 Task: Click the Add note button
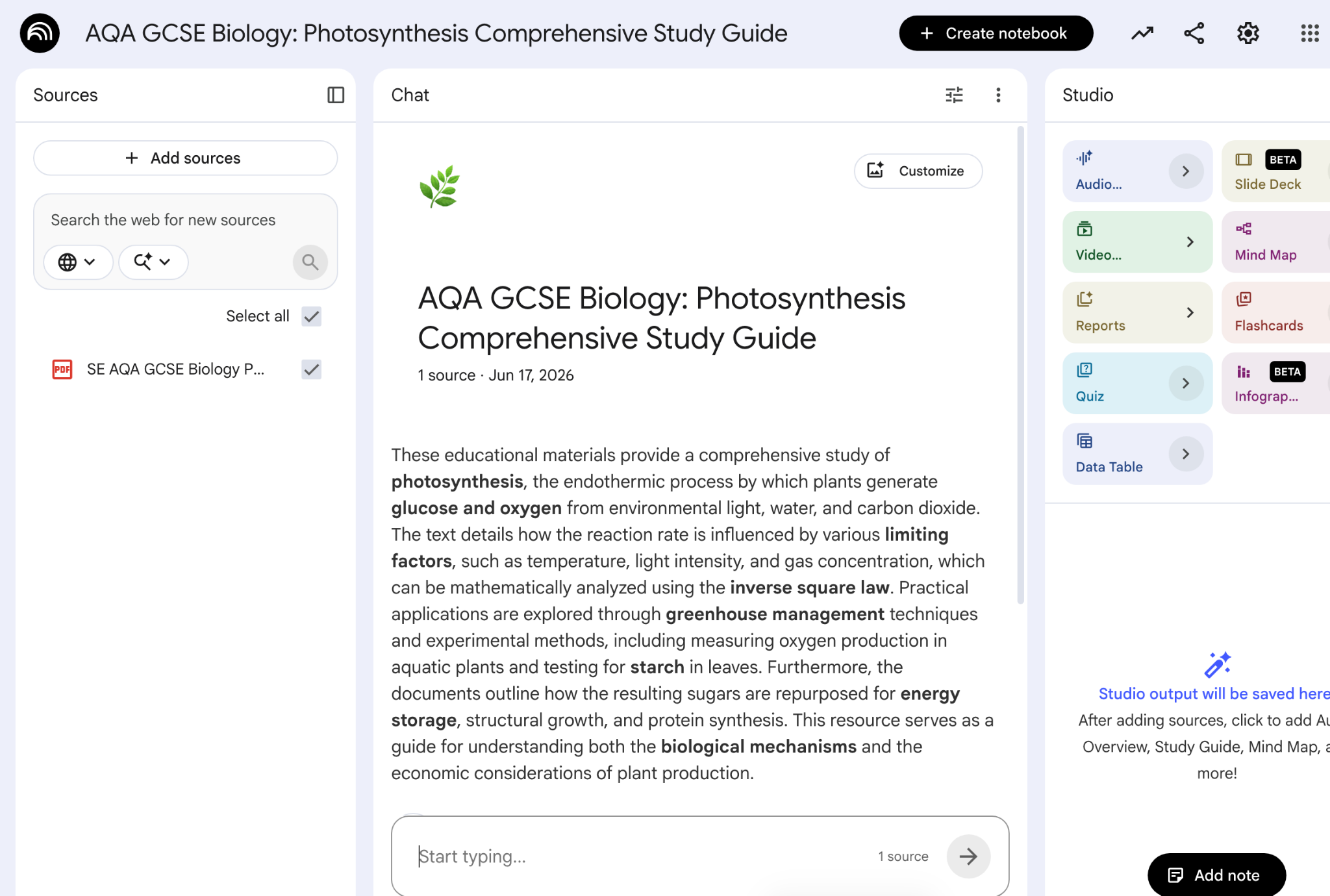(1216, 875)
